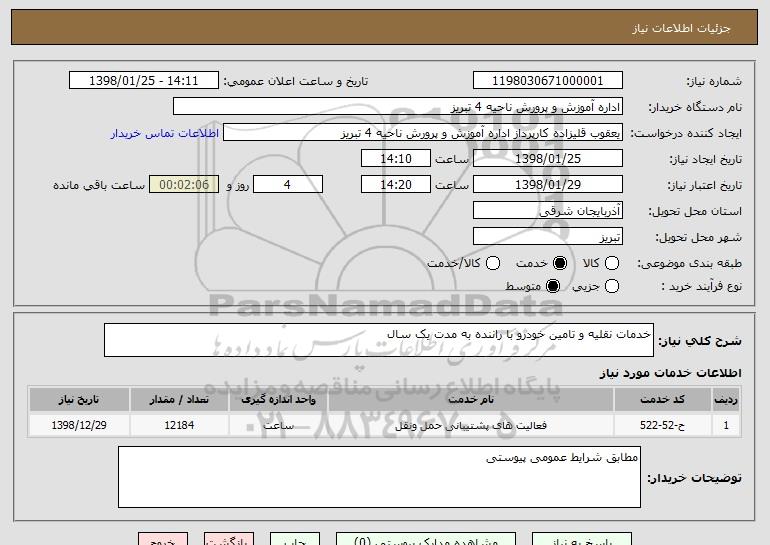This screenshot has width=770, height=545.
Task: Click the city field تبریز
Action: point(548,237)
